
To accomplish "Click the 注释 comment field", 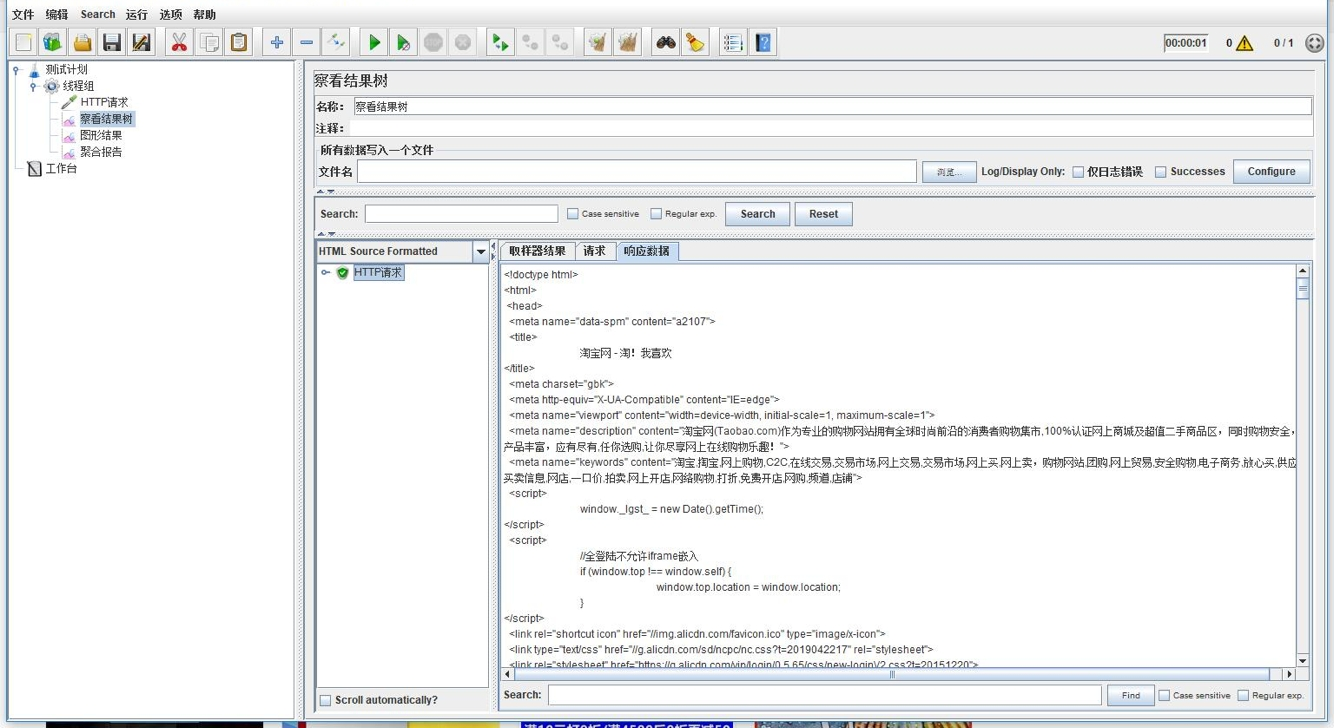I will [x=832, y=128].
